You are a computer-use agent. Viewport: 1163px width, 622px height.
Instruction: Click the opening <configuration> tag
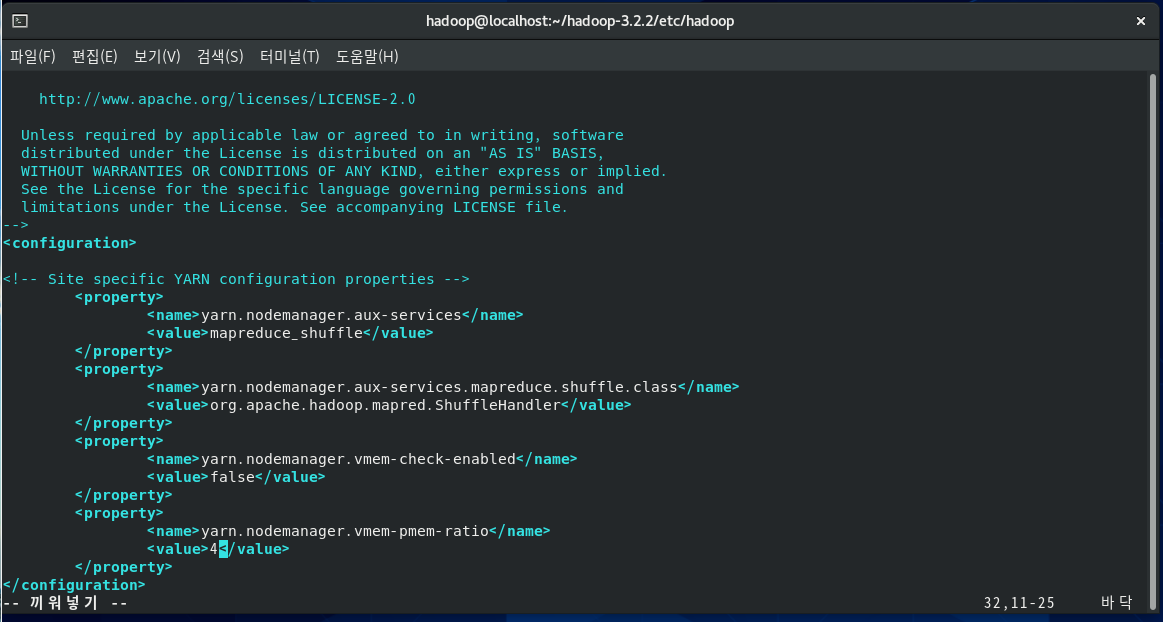click(x=70, y=243)
